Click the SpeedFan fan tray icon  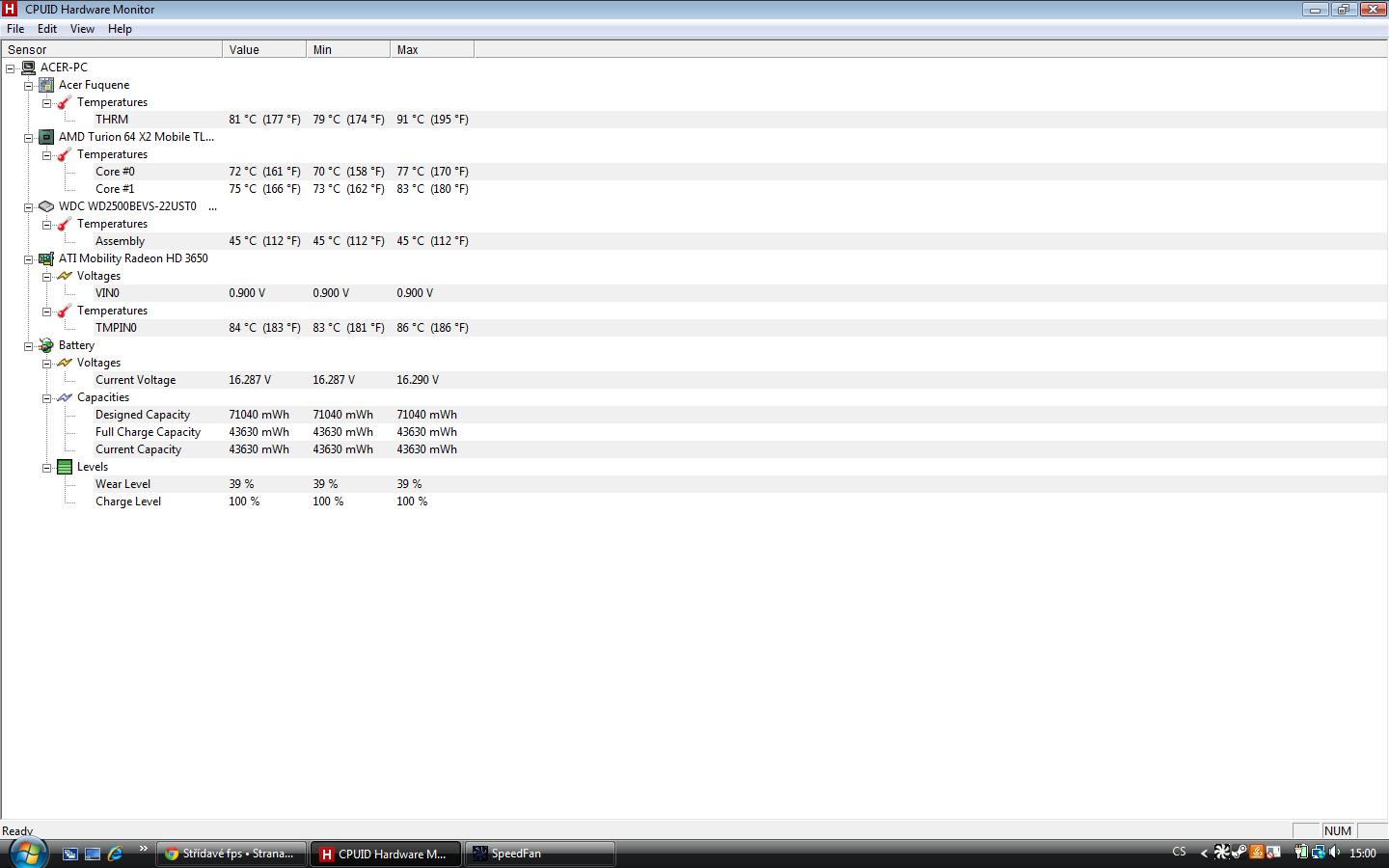coord(1221,853)
